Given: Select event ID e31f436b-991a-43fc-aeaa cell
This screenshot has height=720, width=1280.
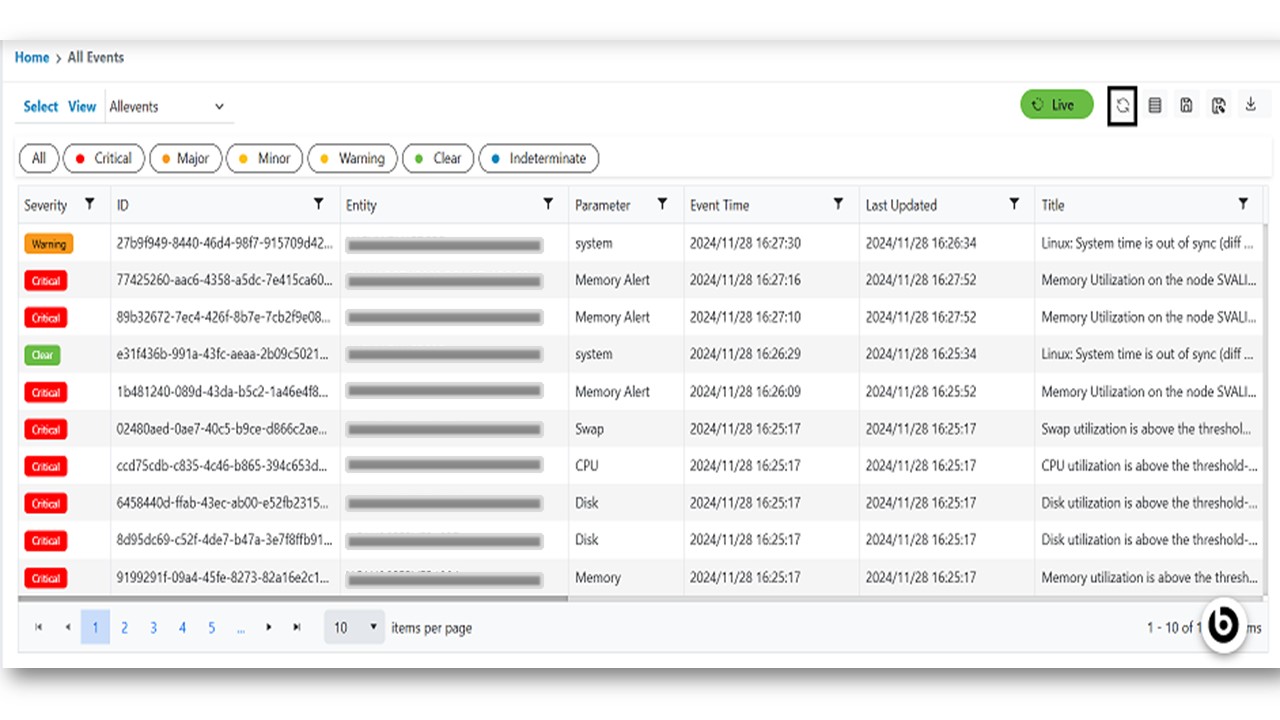Looking at the screenshot, I should coord(225,355).
